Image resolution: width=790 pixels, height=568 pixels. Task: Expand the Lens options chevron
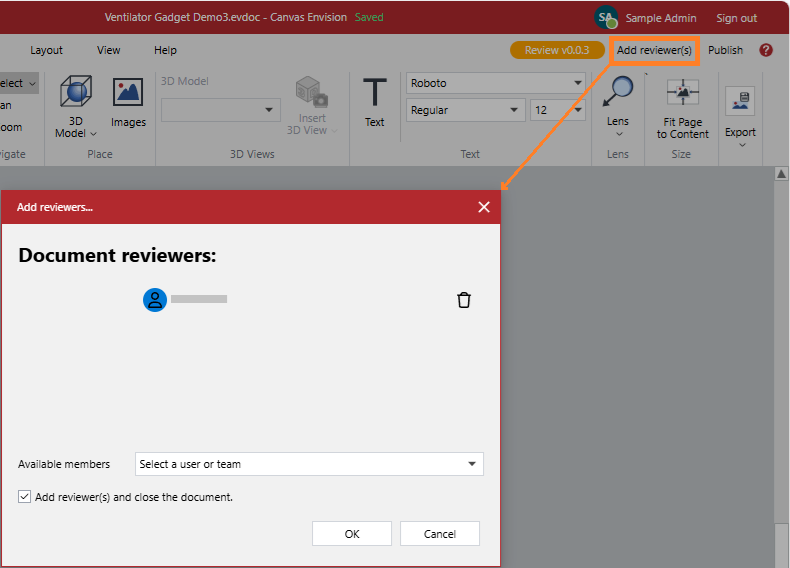coord(619,134)
